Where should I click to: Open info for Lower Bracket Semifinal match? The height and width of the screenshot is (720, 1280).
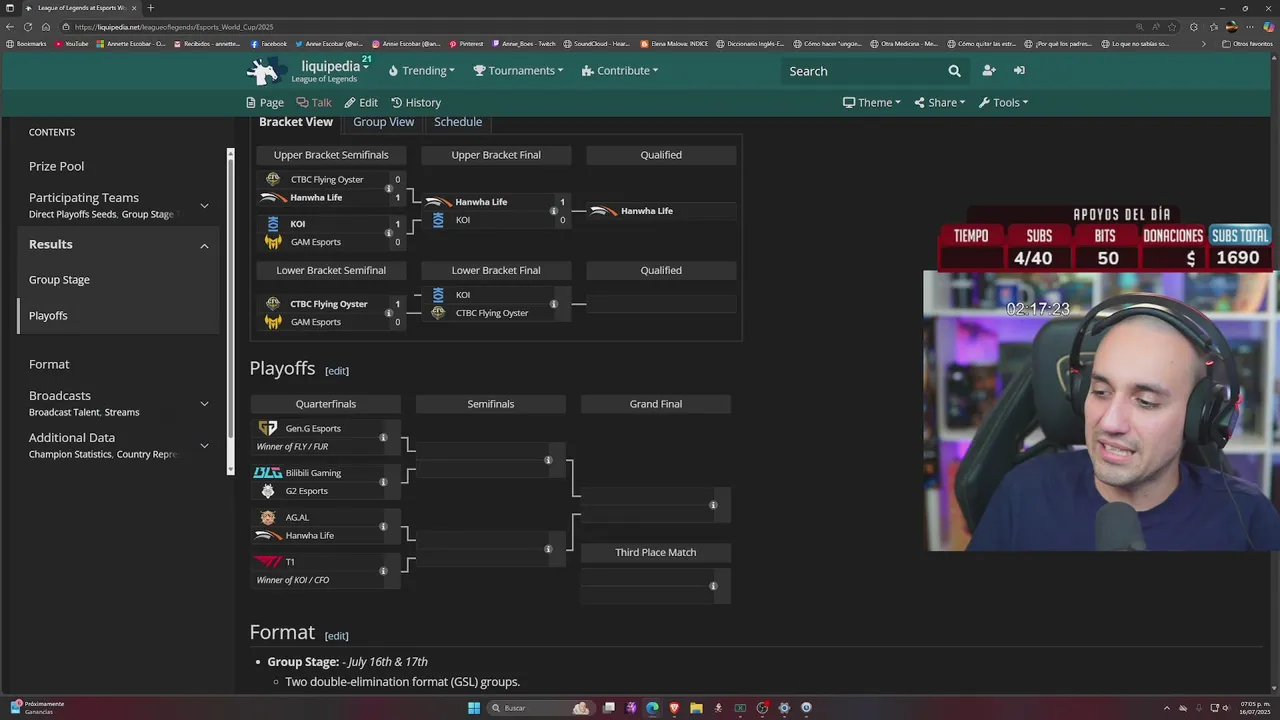click(x=389, y=313)
